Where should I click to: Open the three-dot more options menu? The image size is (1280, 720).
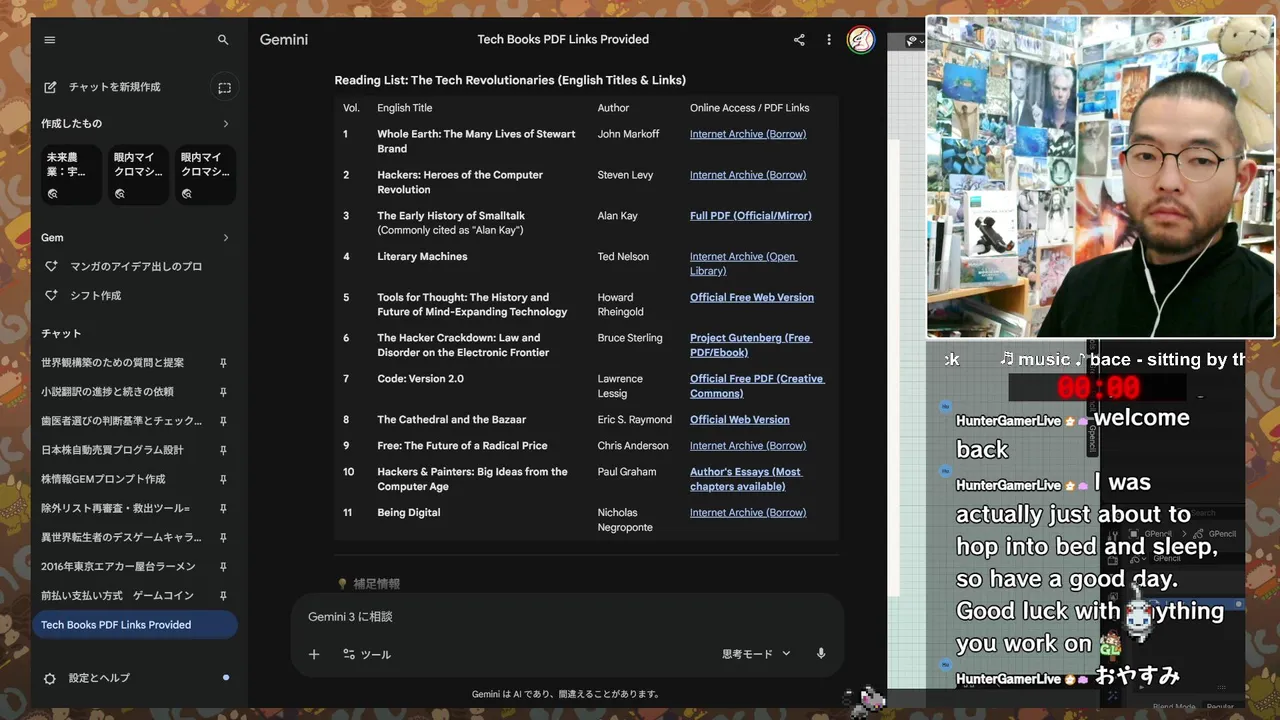(x=828, y=40)
